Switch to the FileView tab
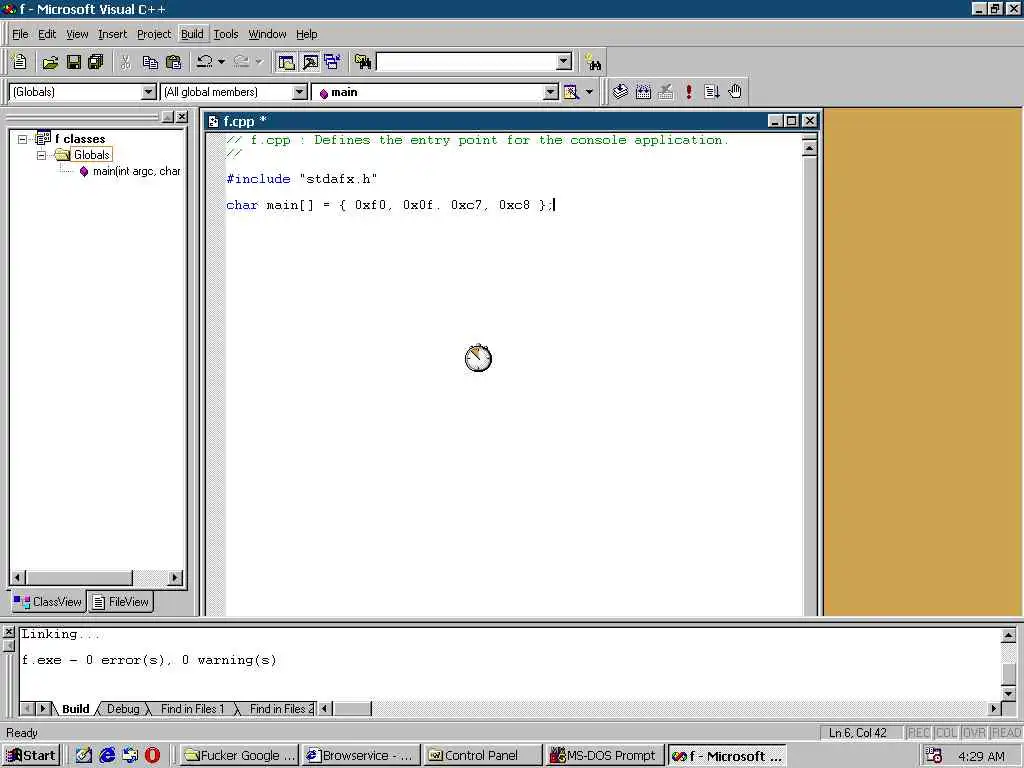1024x768 pixels. pyautogui.click(x=121, y=601)
